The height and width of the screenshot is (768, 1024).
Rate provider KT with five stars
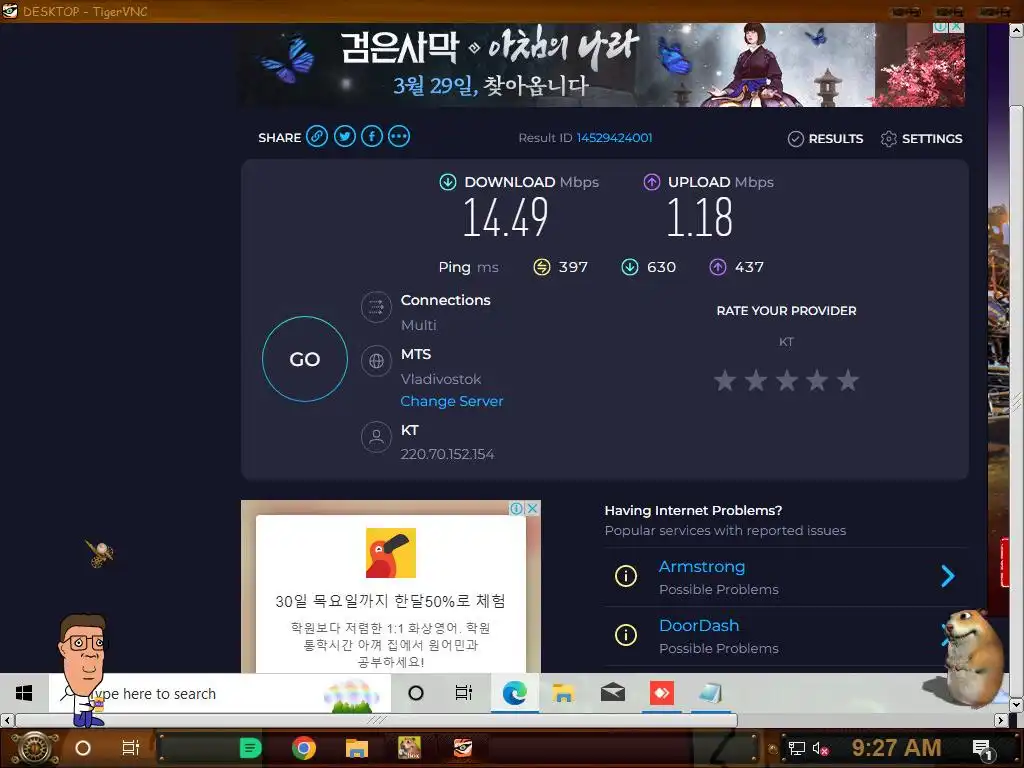tap(848, 380)
